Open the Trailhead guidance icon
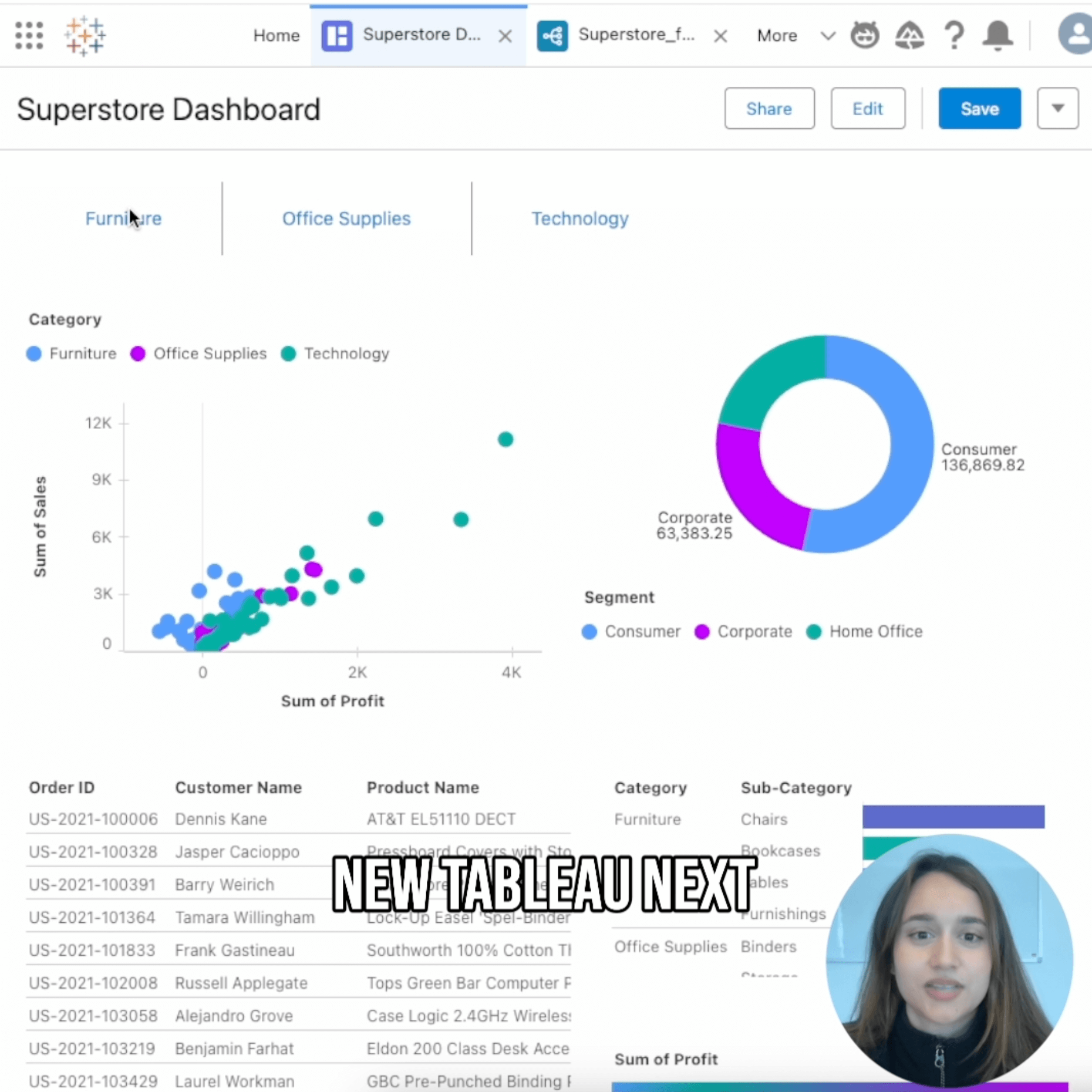The width and height of the screenshot is (1092, 1092). [909, 35]
